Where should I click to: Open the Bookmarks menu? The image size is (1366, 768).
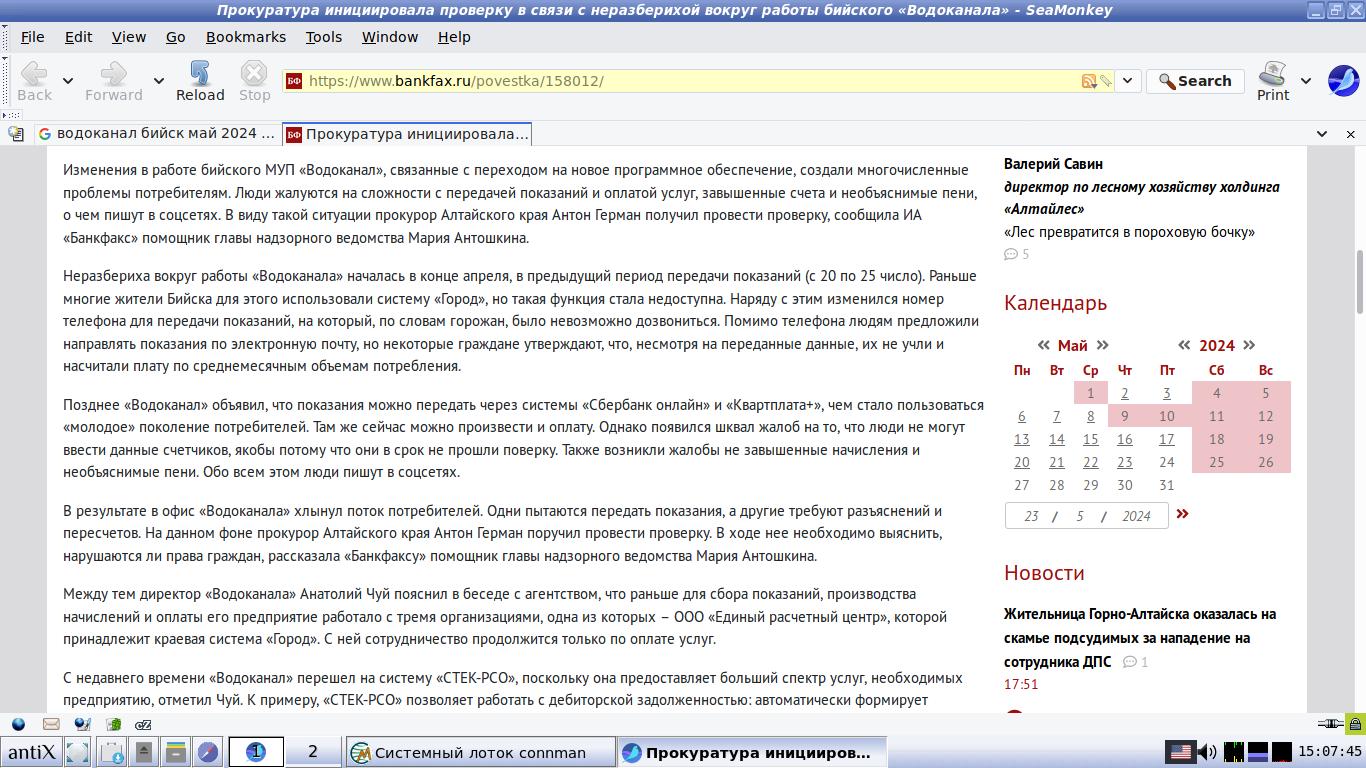(x=245, y=37)
